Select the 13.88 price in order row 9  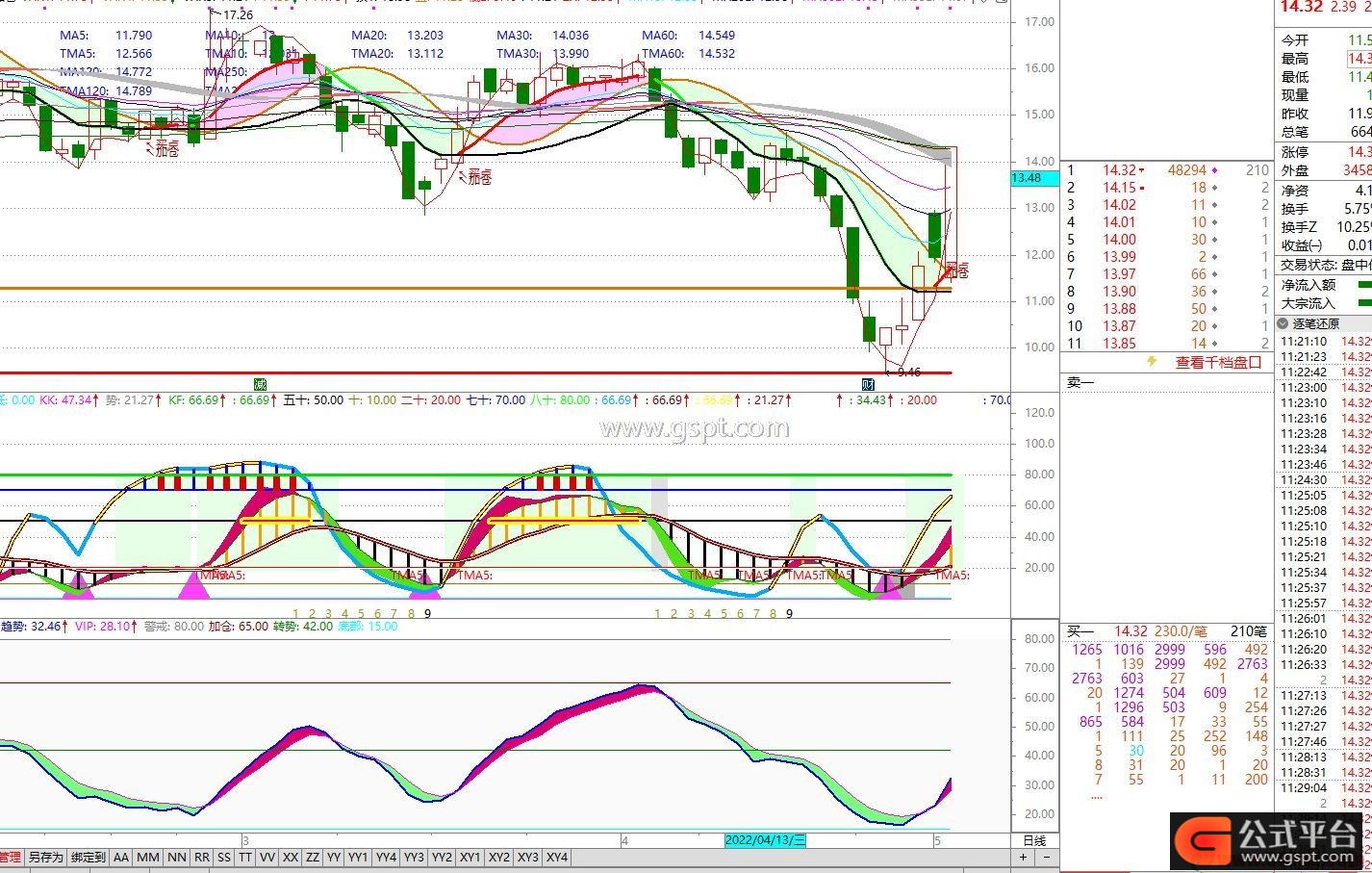[1119, 309]
